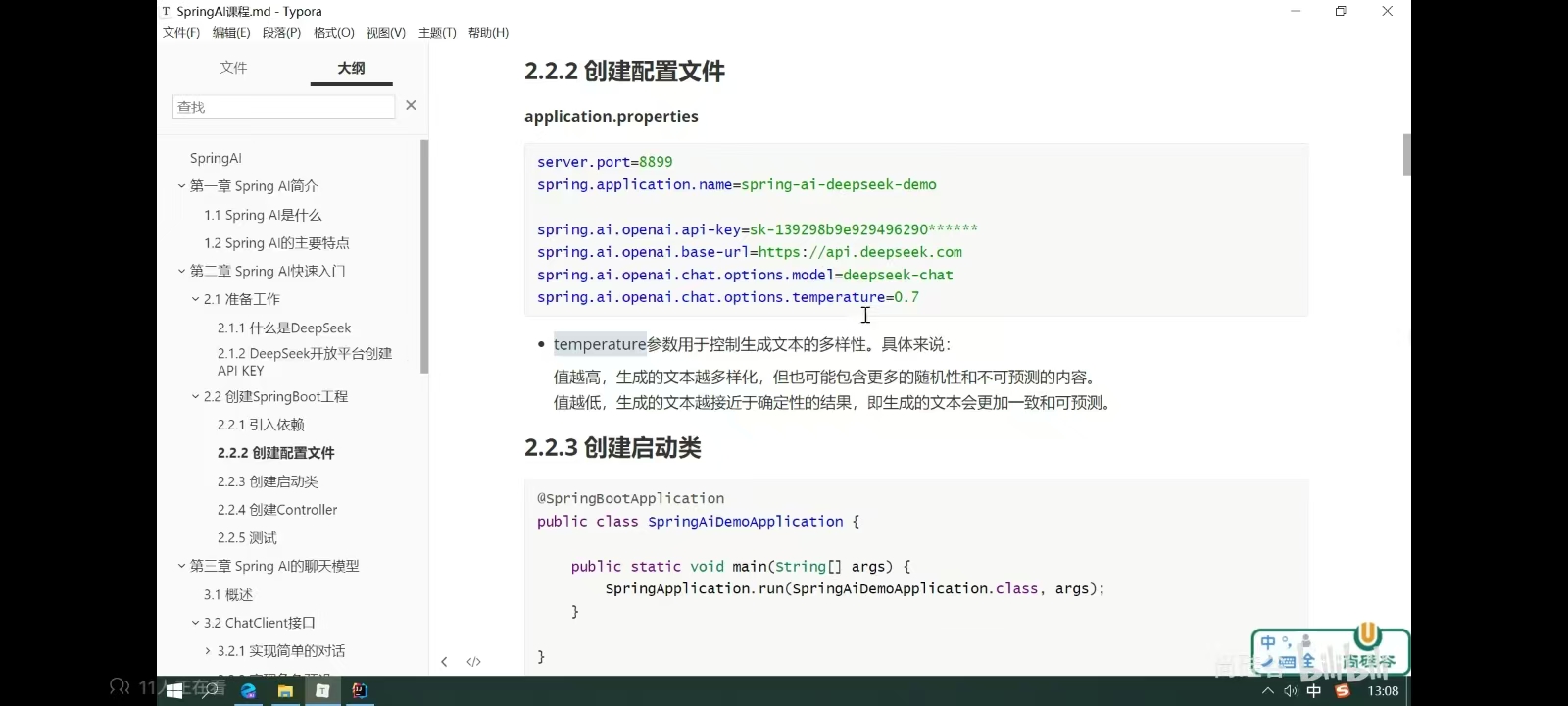The image size is (1568, 706).
Task: Launch Microsoft Edge from the taskbar
Action: (x=248, y=691)
